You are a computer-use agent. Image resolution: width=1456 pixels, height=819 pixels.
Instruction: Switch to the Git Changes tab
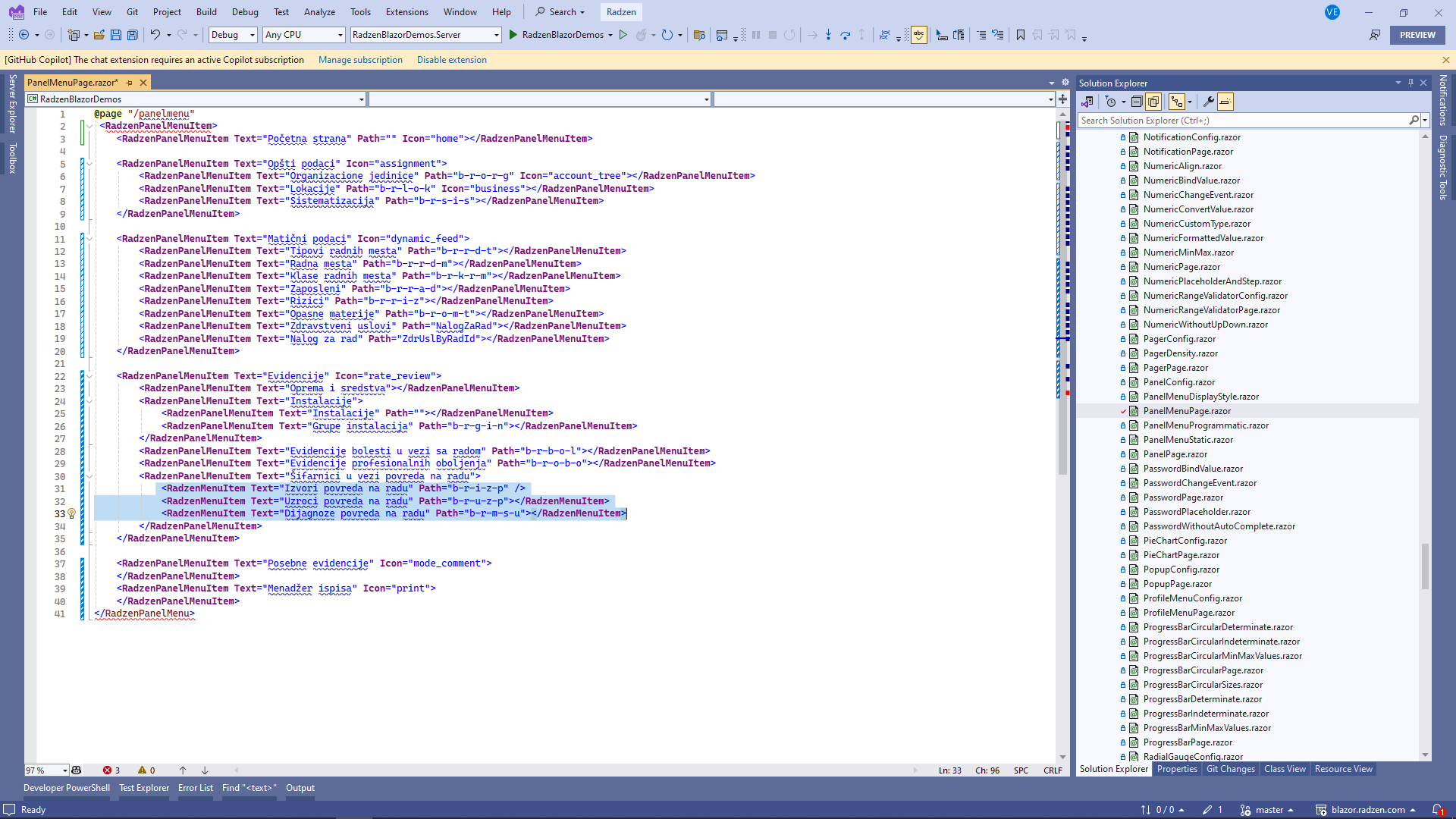[1230, 769]
